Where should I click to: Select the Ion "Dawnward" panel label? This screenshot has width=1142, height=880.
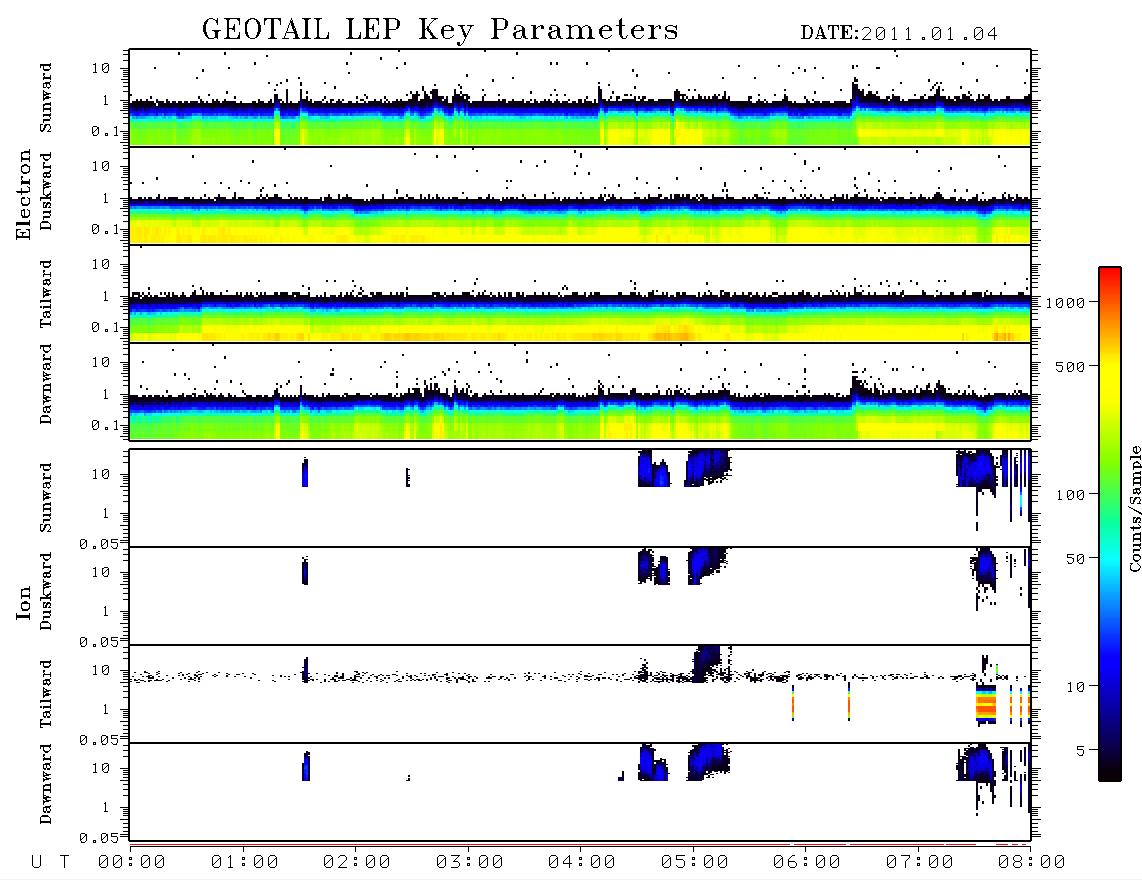pyautogui.click(x=46, y=784)
